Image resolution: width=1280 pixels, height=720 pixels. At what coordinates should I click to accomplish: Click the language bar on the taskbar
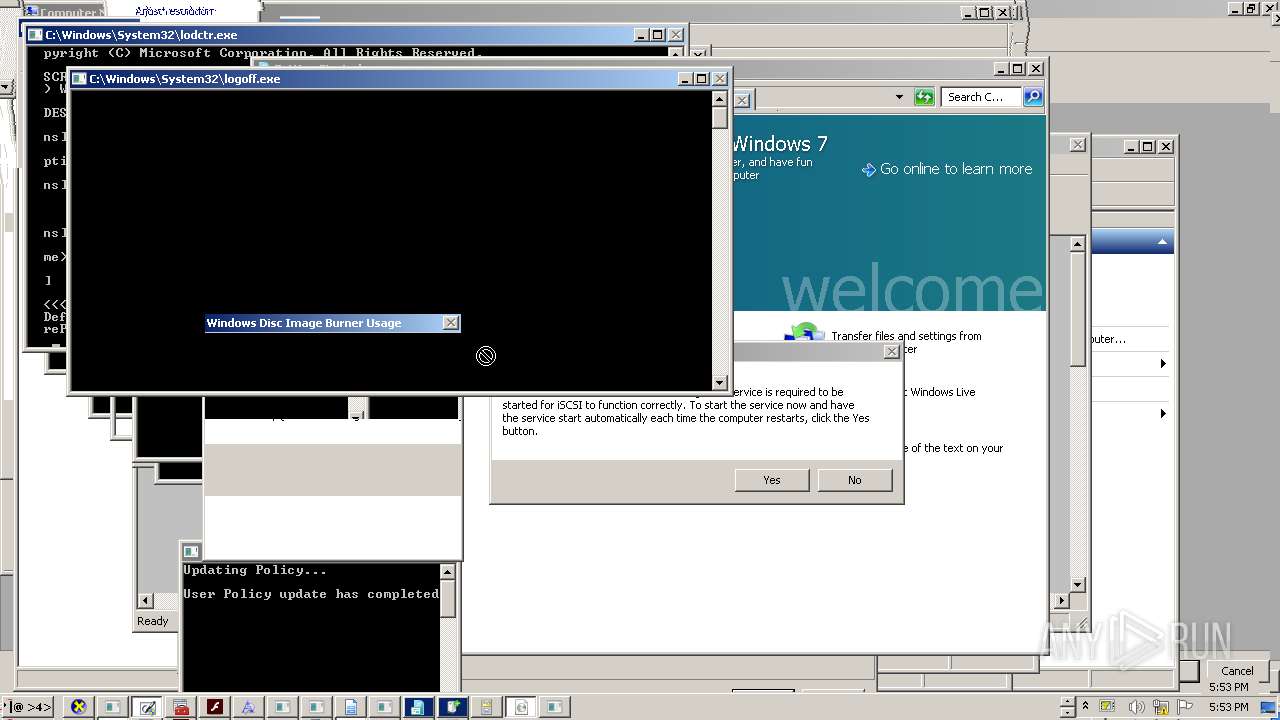pyautogui.click(x=27, y=707)
